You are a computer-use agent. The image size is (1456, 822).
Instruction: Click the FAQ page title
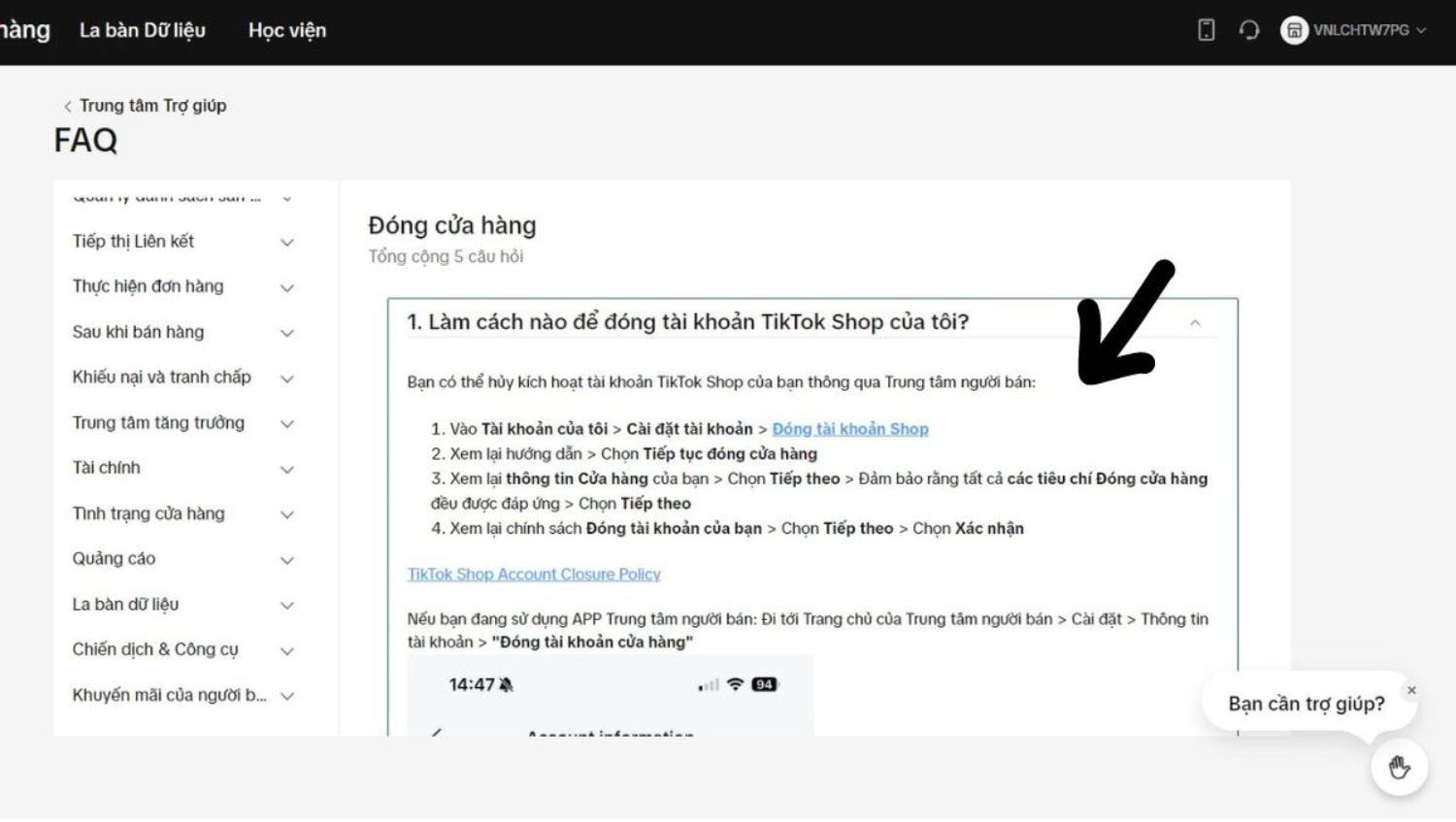(85, 141)
